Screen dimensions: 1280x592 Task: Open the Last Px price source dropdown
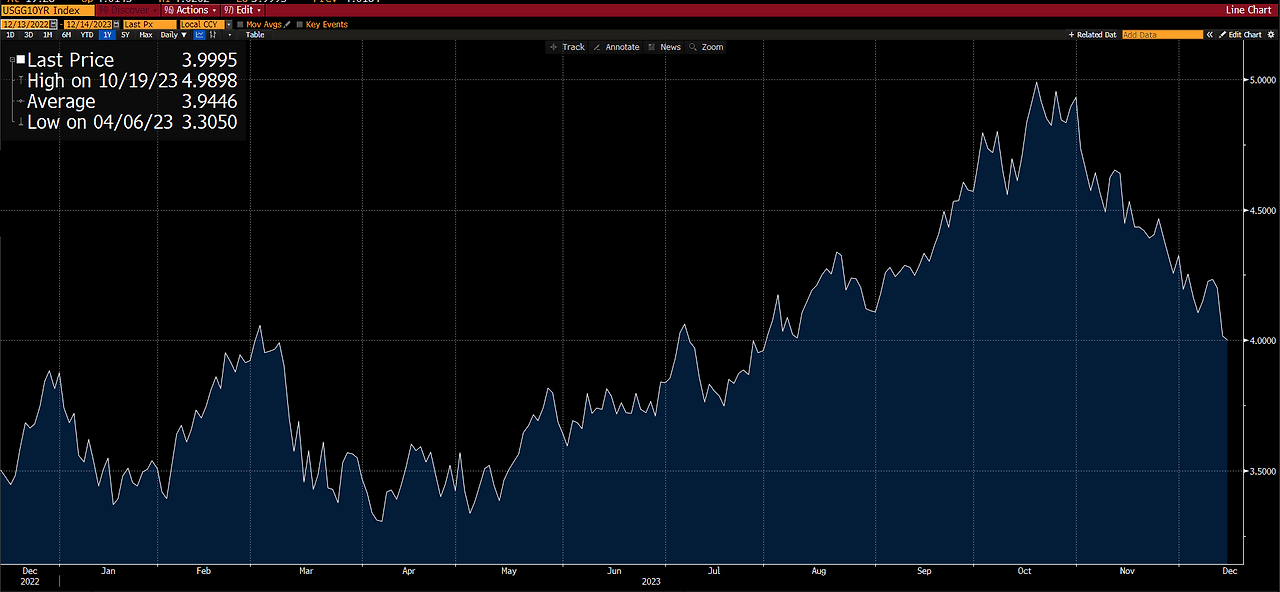147,23
